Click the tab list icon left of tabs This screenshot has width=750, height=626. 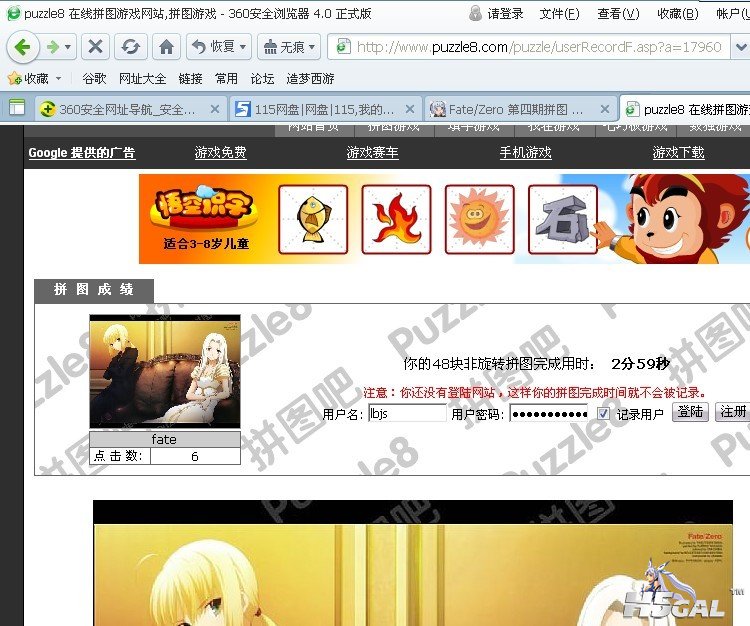point(16,108)
